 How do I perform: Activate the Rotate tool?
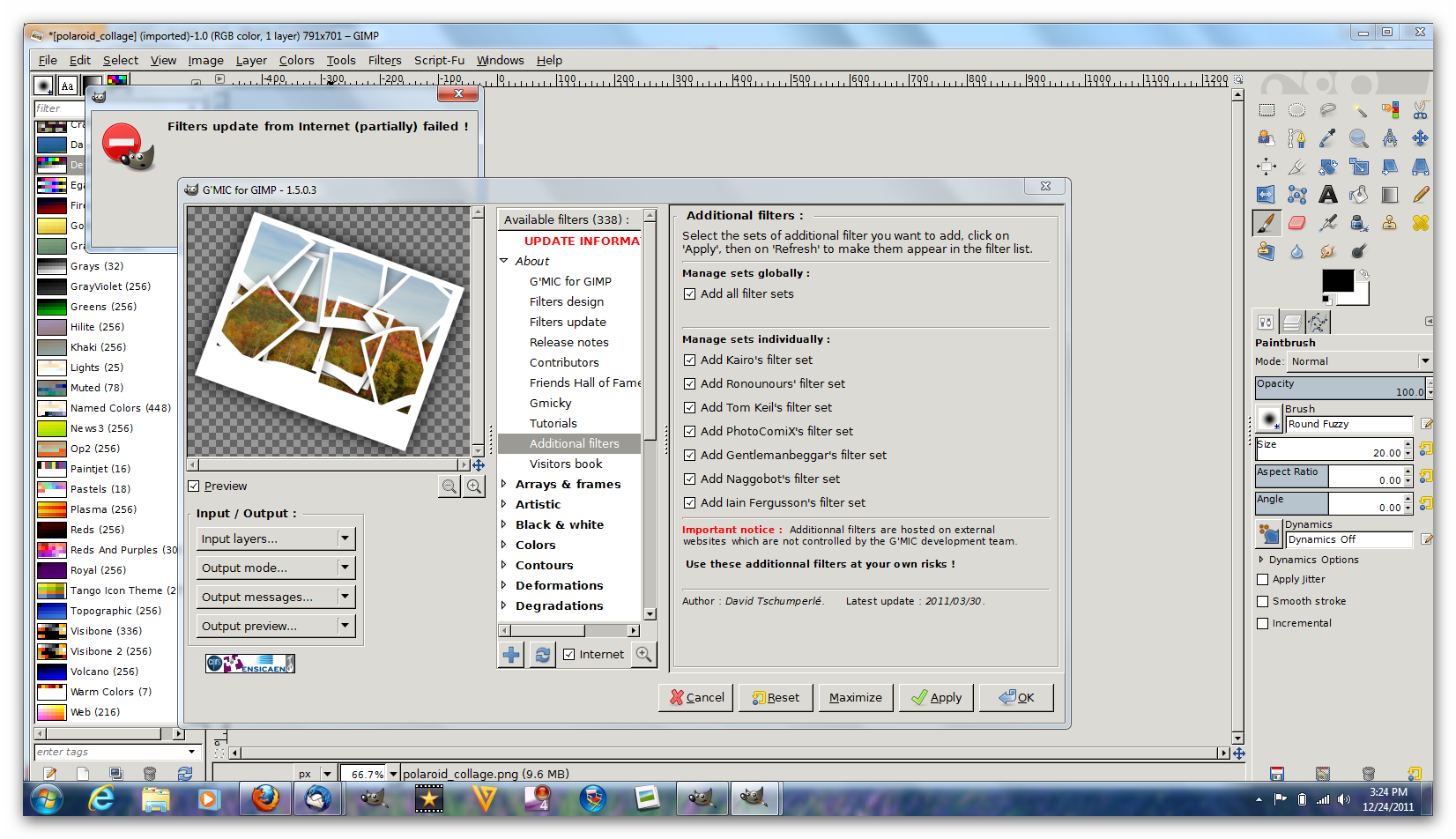[1327, 167]
